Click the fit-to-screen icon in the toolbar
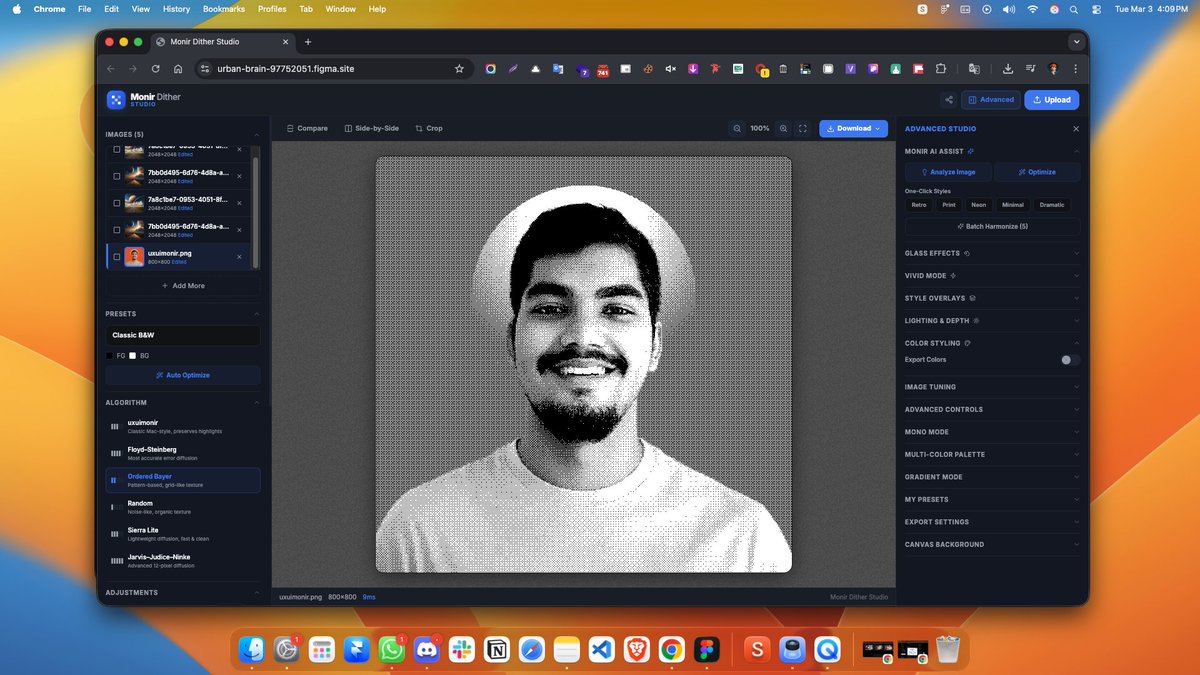This screenshot has height=675, width=1200. (802, 128)
